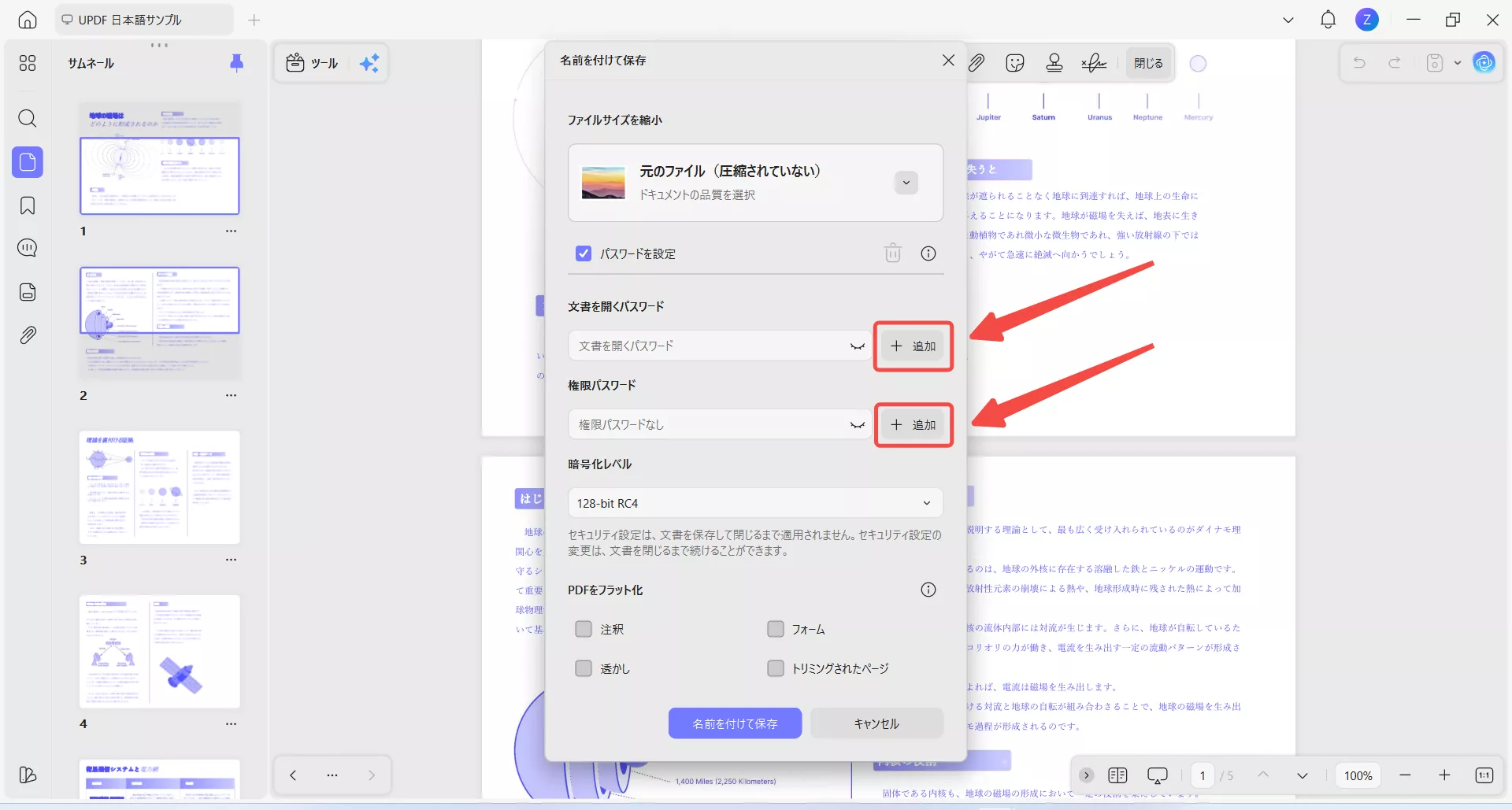
Task: Select page 4 thumbnail
Action: [x=160, y=652]
